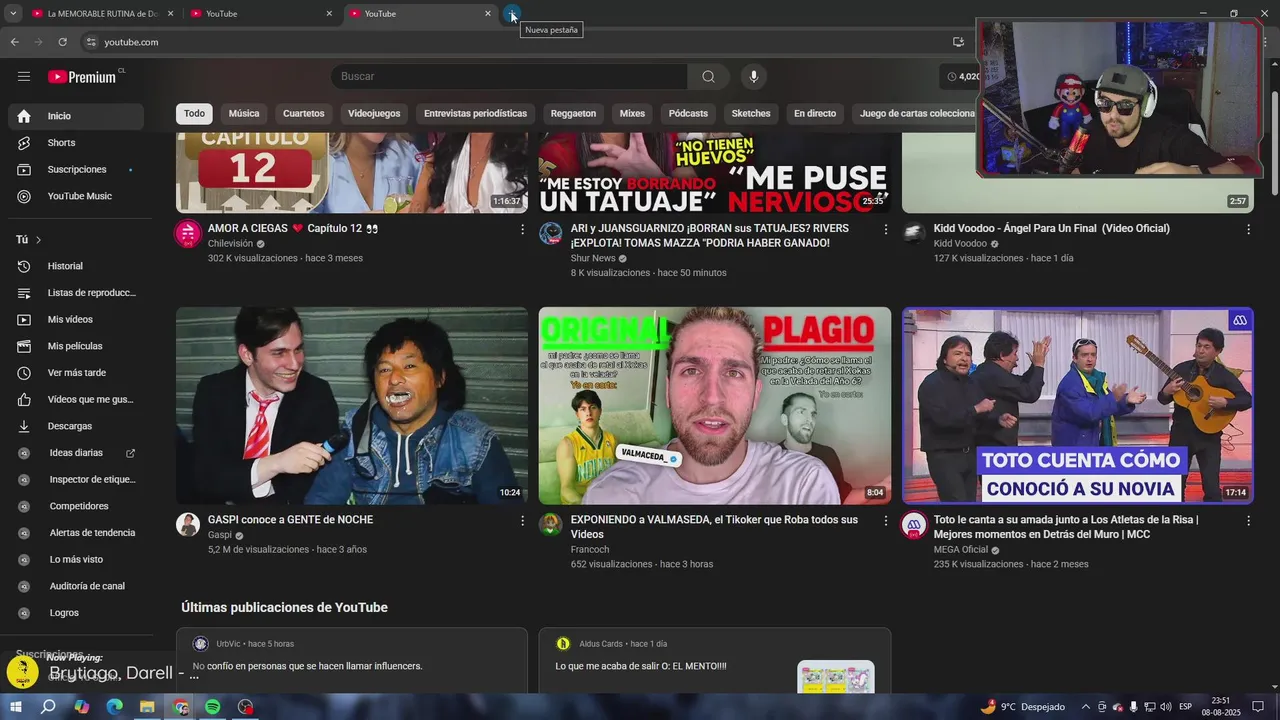The image size is (1280, 720).
Task: Select the Música filter chip
Action: (244, 114)
